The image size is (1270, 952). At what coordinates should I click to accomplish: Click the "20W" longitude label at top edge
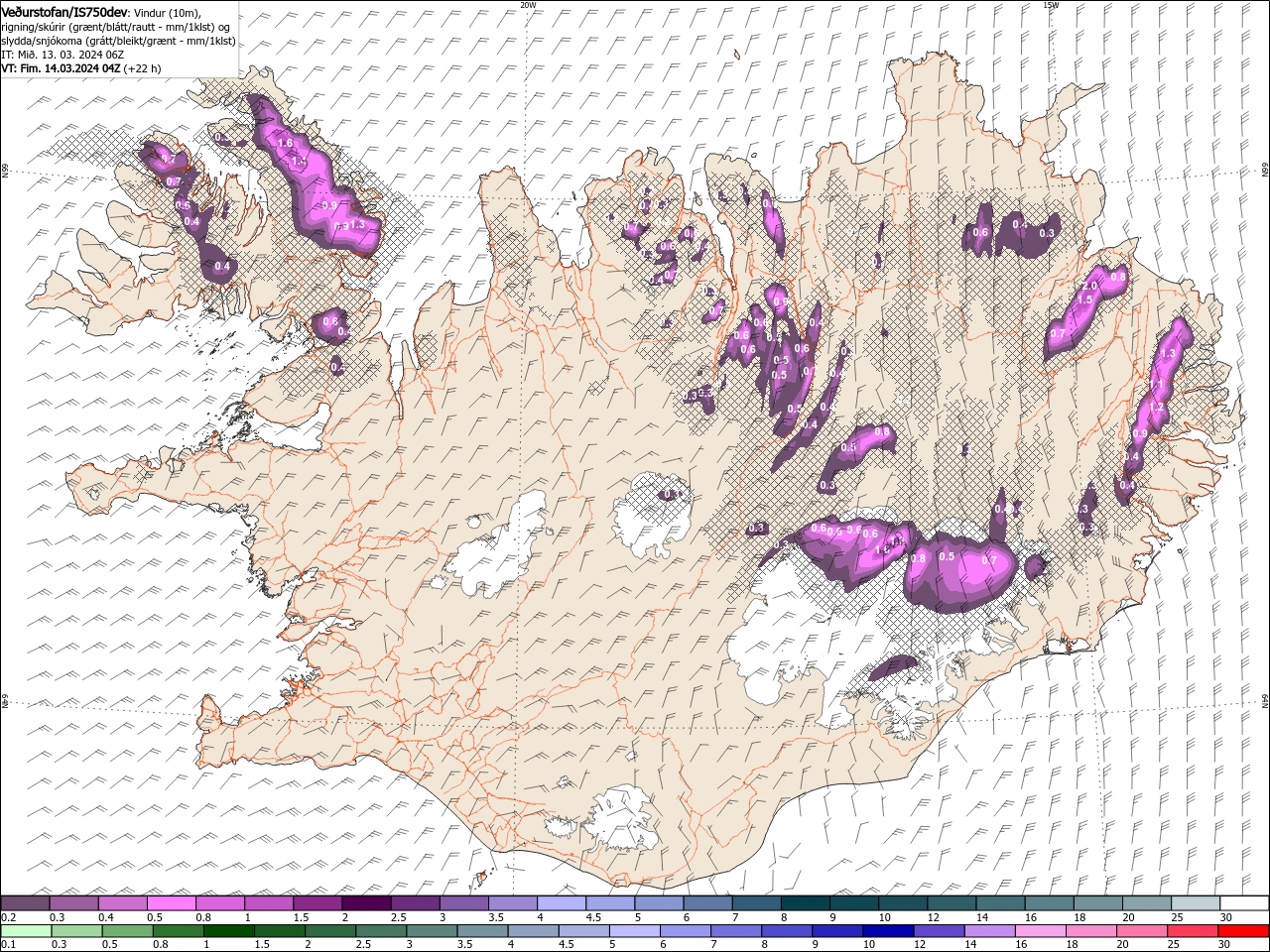coord(528,5)
